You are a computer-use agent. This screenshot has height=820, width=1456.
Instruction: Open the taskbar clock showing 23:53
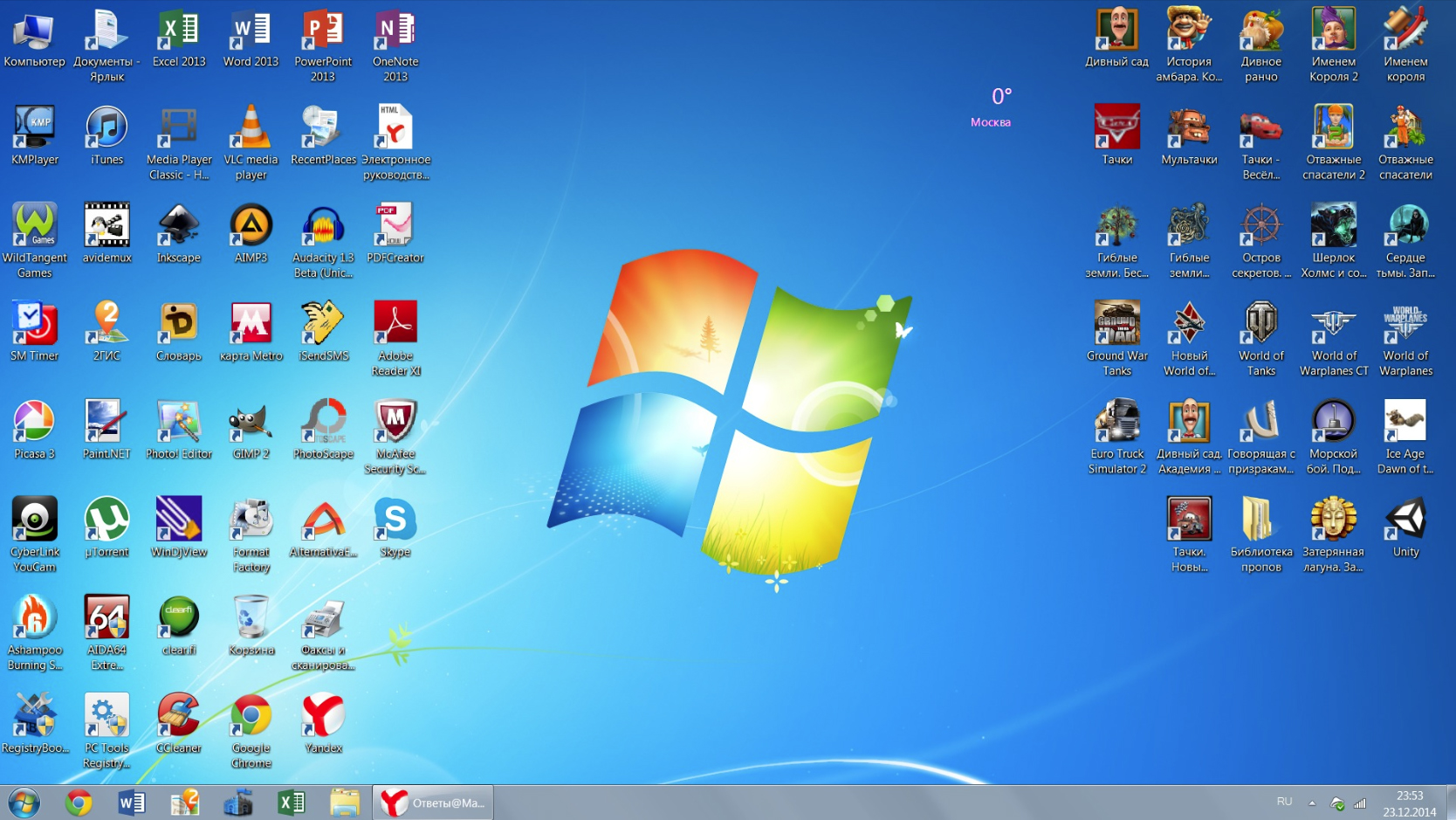pyautogui.click(x=1409, y=803)
